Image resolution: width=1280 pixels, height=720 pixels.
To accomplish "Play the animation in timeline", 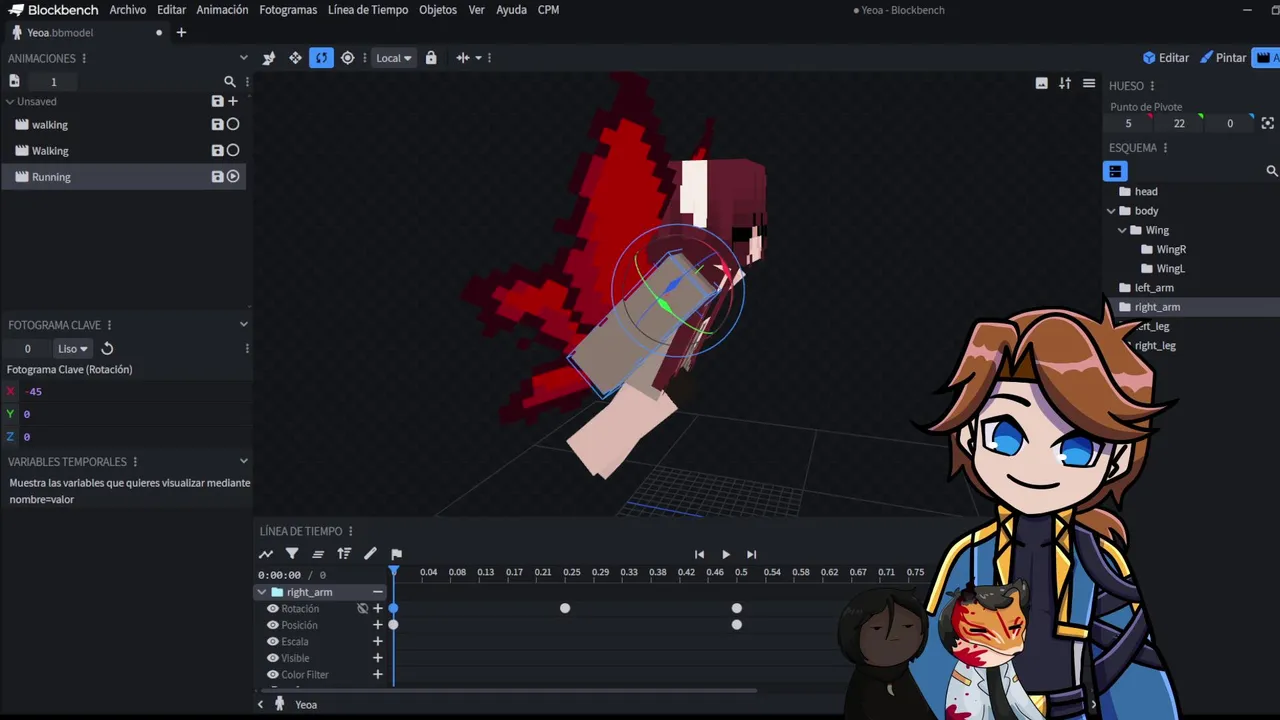I will pos(725,554).
